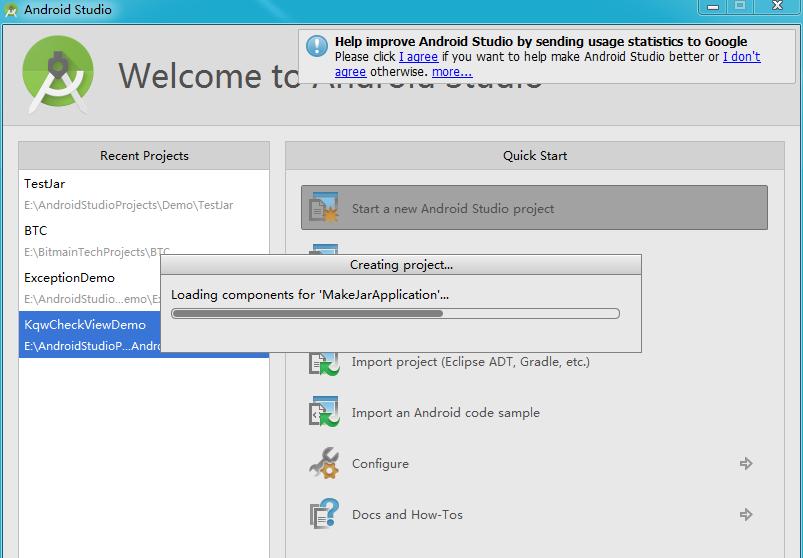803x558 pixels.
Task: Click the Docs and How-Tos question icon
Action: click(324, 513)
